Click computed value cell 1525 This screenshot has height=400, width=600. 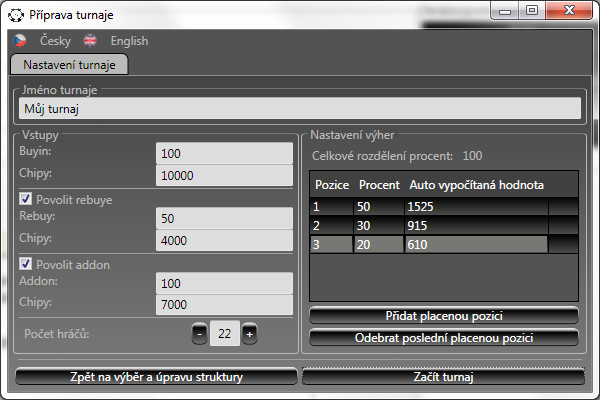476,207
